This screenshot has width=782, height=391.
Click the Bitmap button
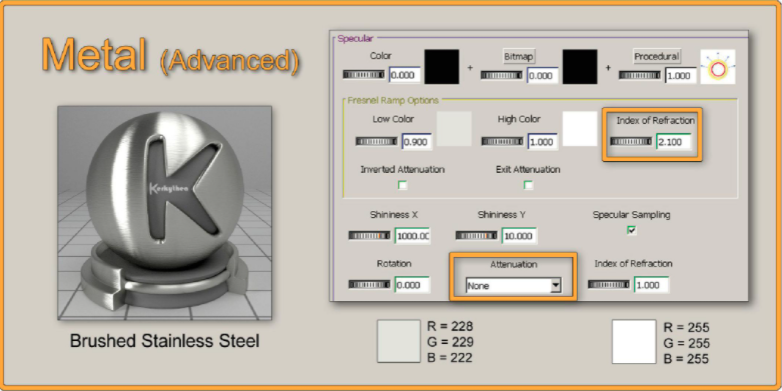pyautogui.click(x=519, y=57)
